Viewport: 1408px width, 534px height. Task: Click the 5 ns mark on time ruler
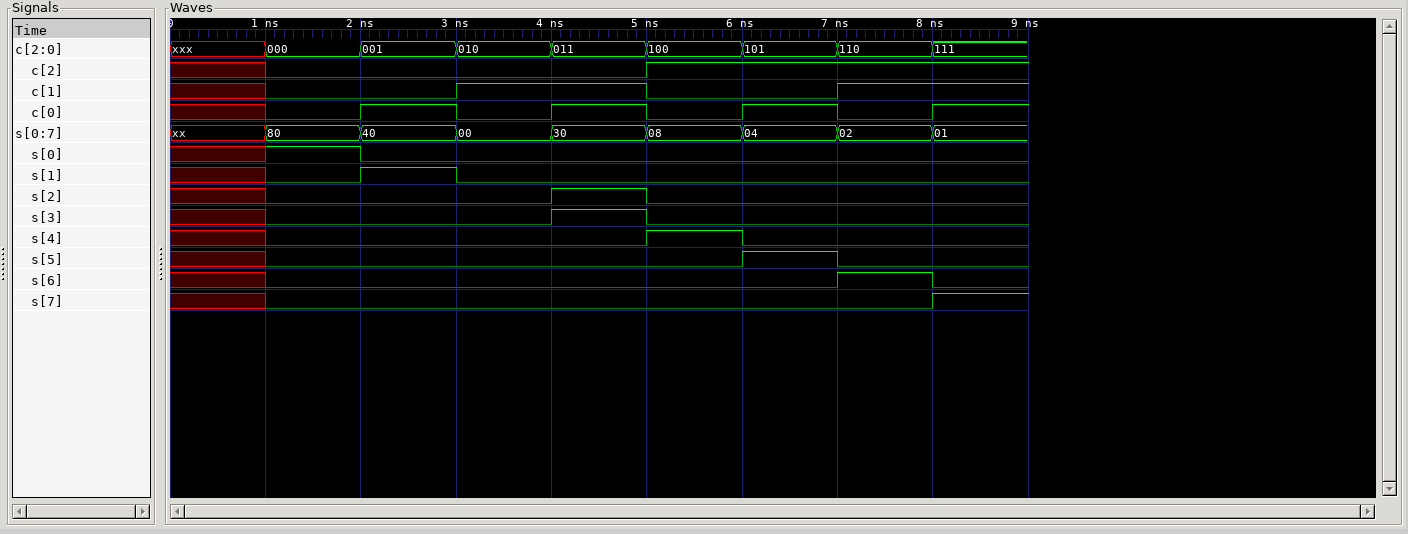coord(646,23)
